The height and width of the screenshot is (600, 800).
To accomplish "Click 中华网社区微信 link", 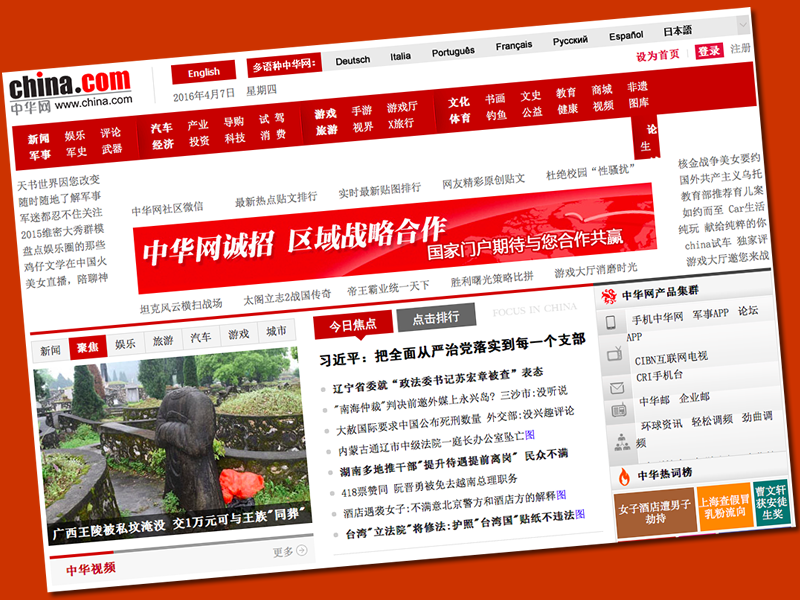I will [167, 209].
